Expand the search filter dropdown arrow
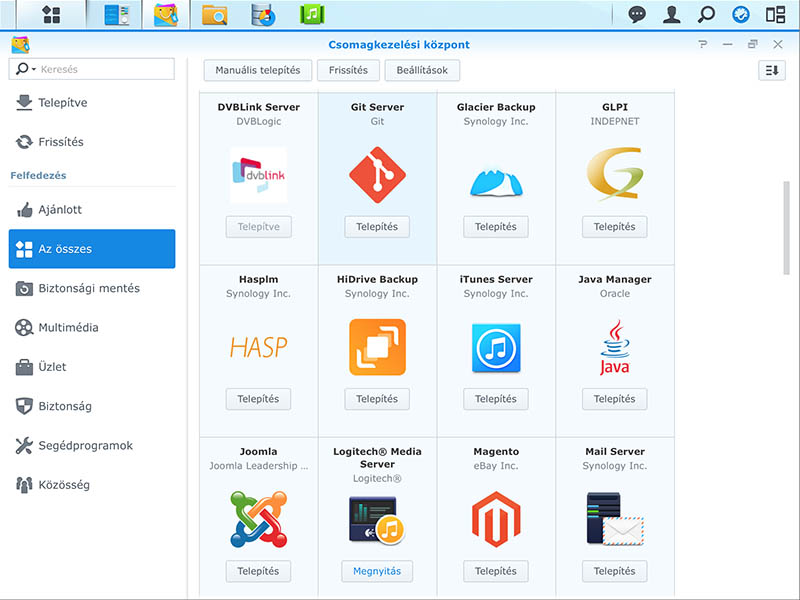This screenshot has width=800, height=600. point(33,69)
